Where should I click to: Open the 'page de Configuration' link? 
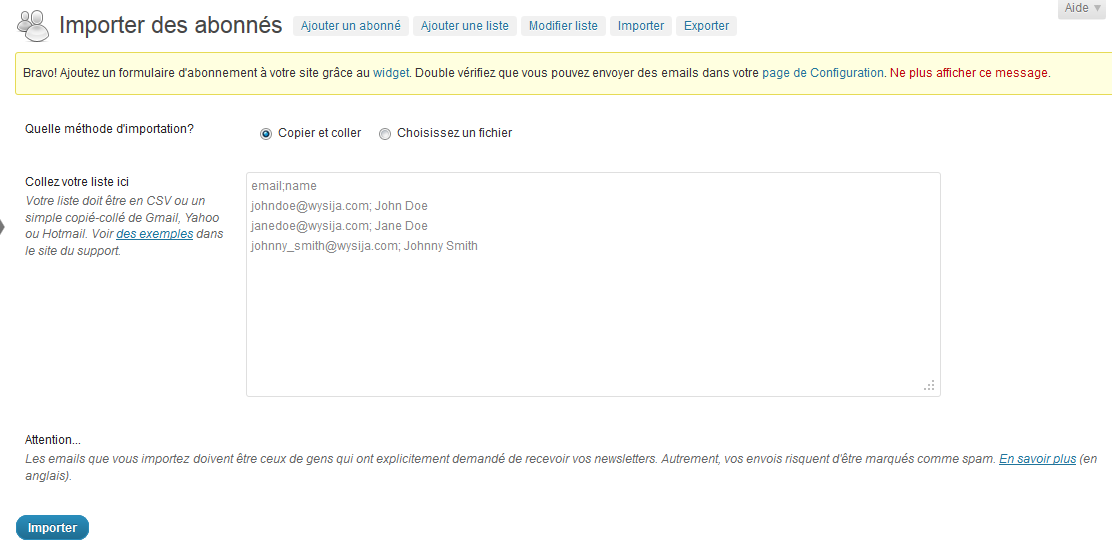823,72
